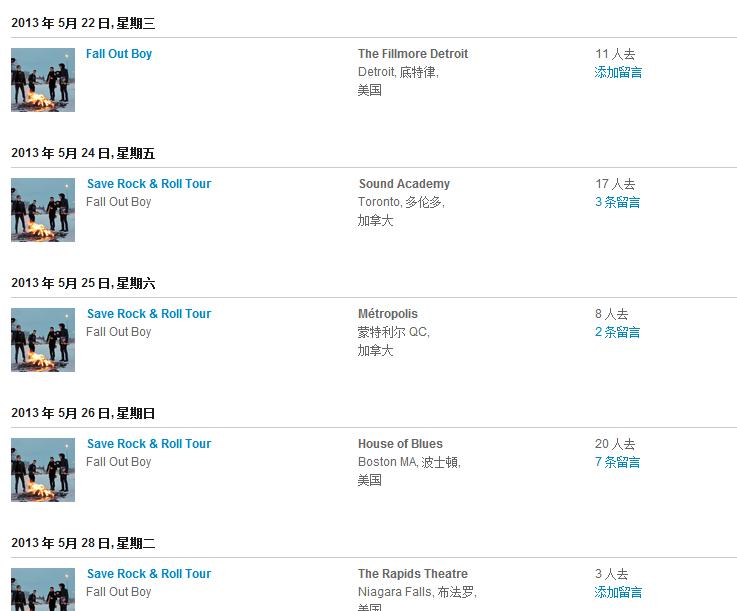Add comment to Fillmore Detroit event
The image size is (737, 611).
pos(618,72)
